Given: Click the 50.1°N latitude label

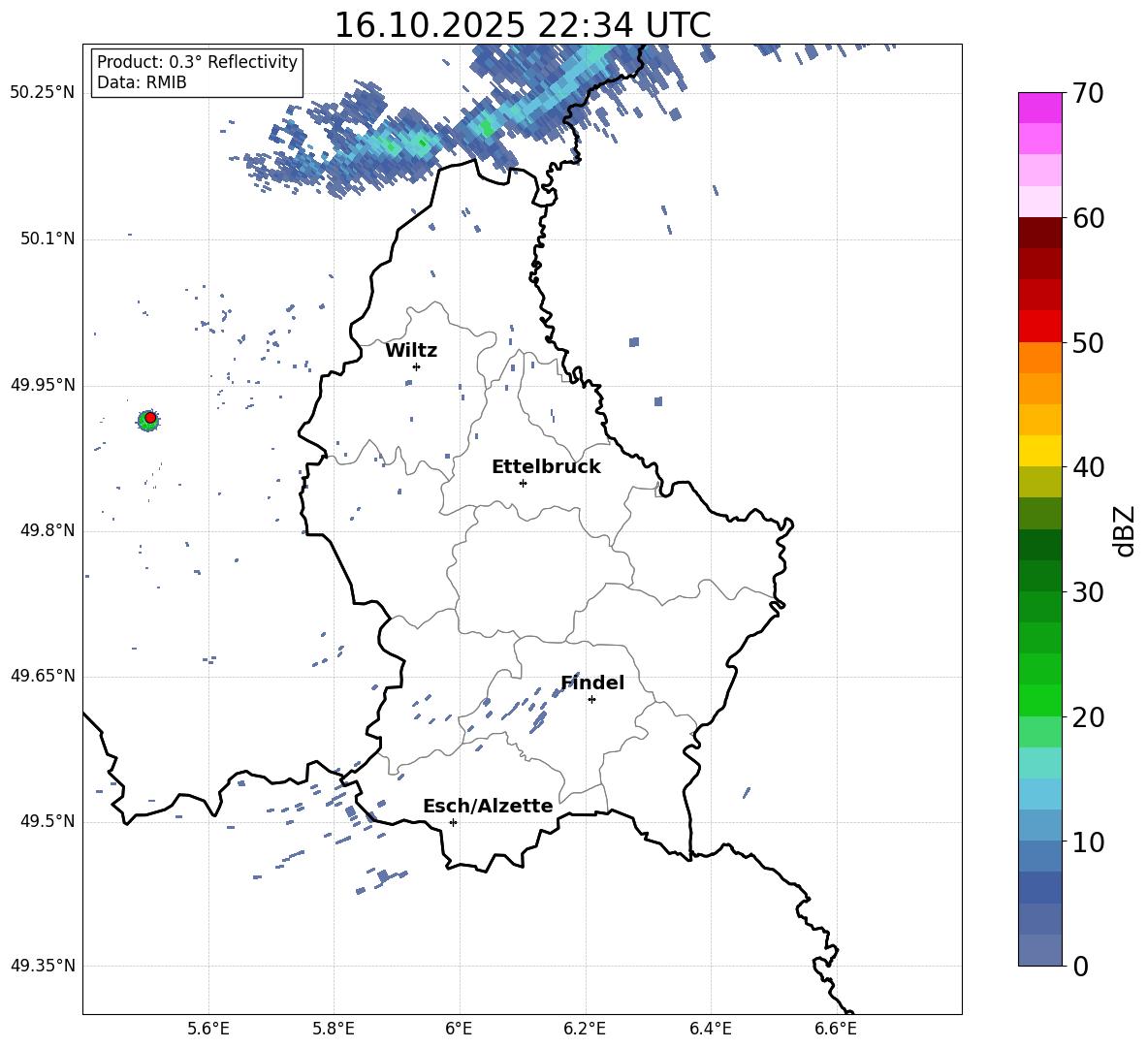Looking at the screenshot, I should tap(48, 239).
